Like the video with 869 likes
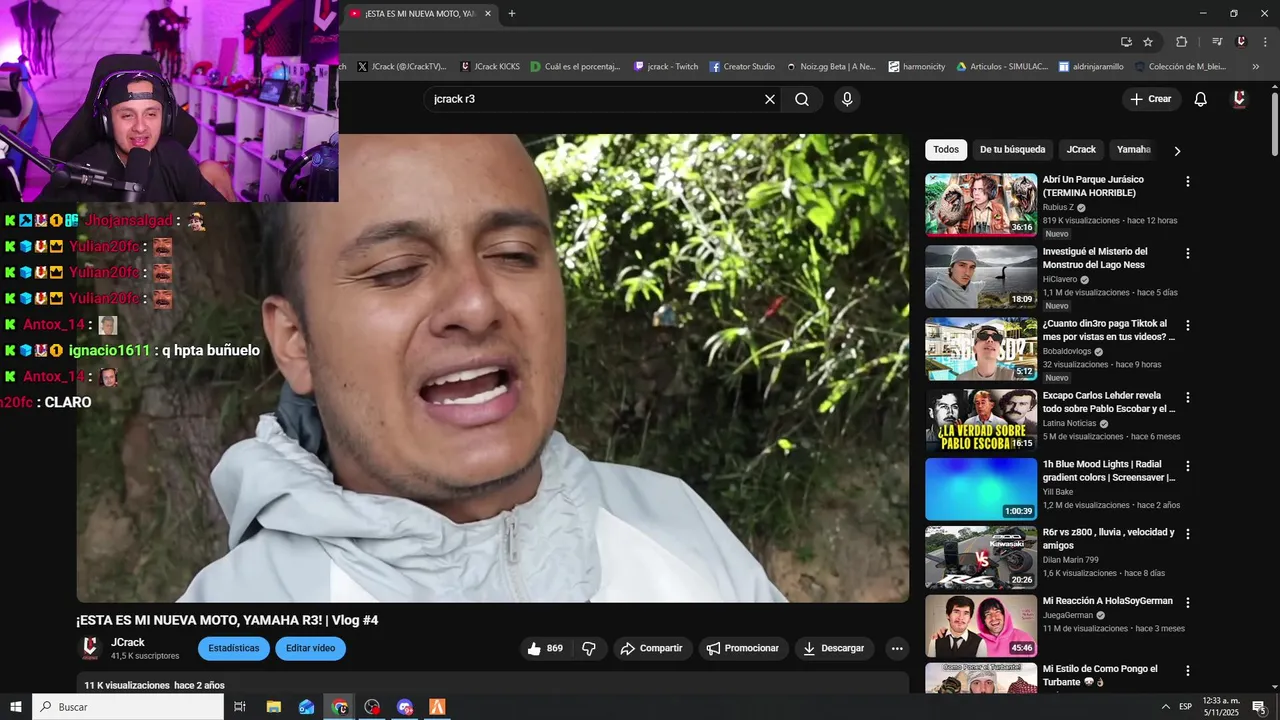This screenshot has width=1280, height=720. pyautogui.click(x=545, y=648)
